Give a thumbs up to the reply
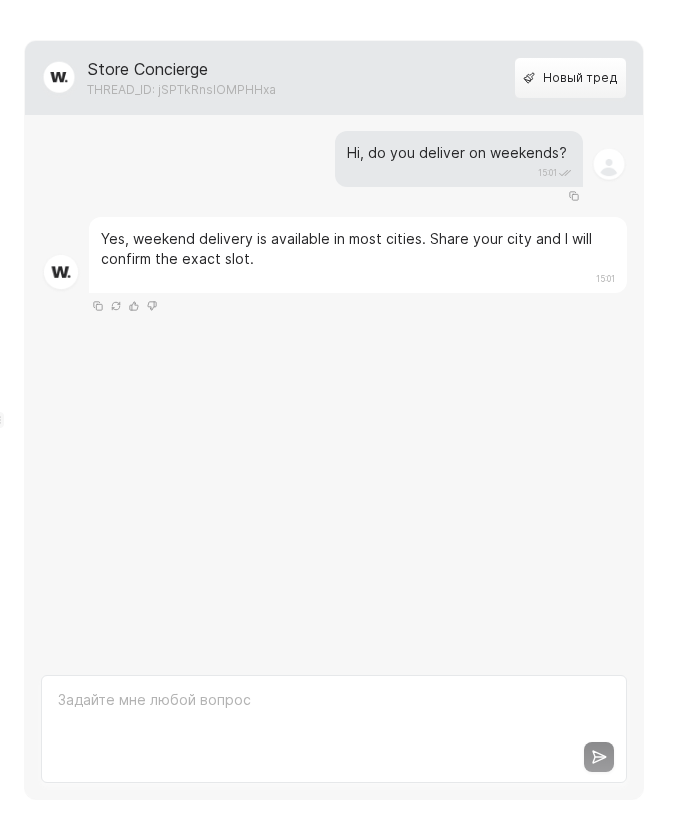 click(x=134, y=306)
